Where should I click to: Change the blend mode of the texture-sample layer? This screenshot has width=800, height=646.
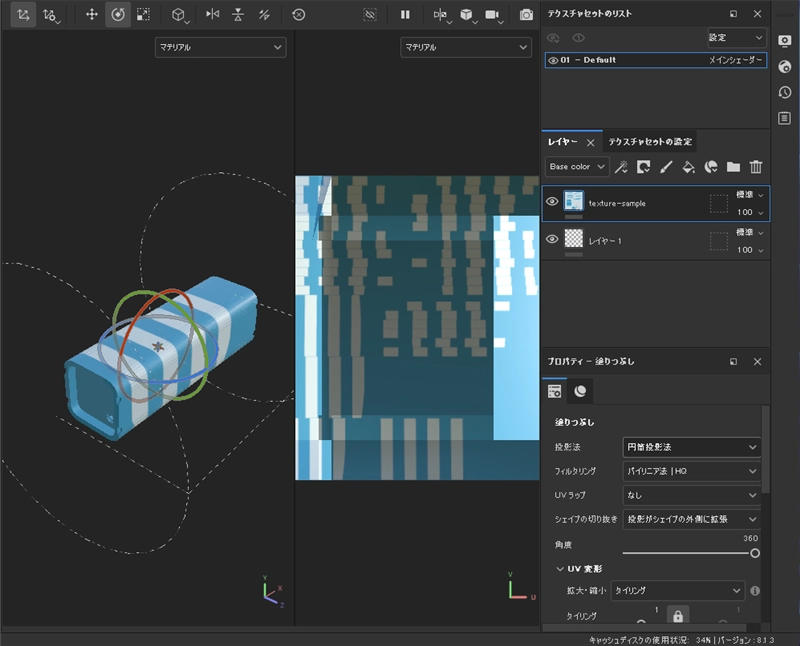pyautogui.click(x=749, y=194)
